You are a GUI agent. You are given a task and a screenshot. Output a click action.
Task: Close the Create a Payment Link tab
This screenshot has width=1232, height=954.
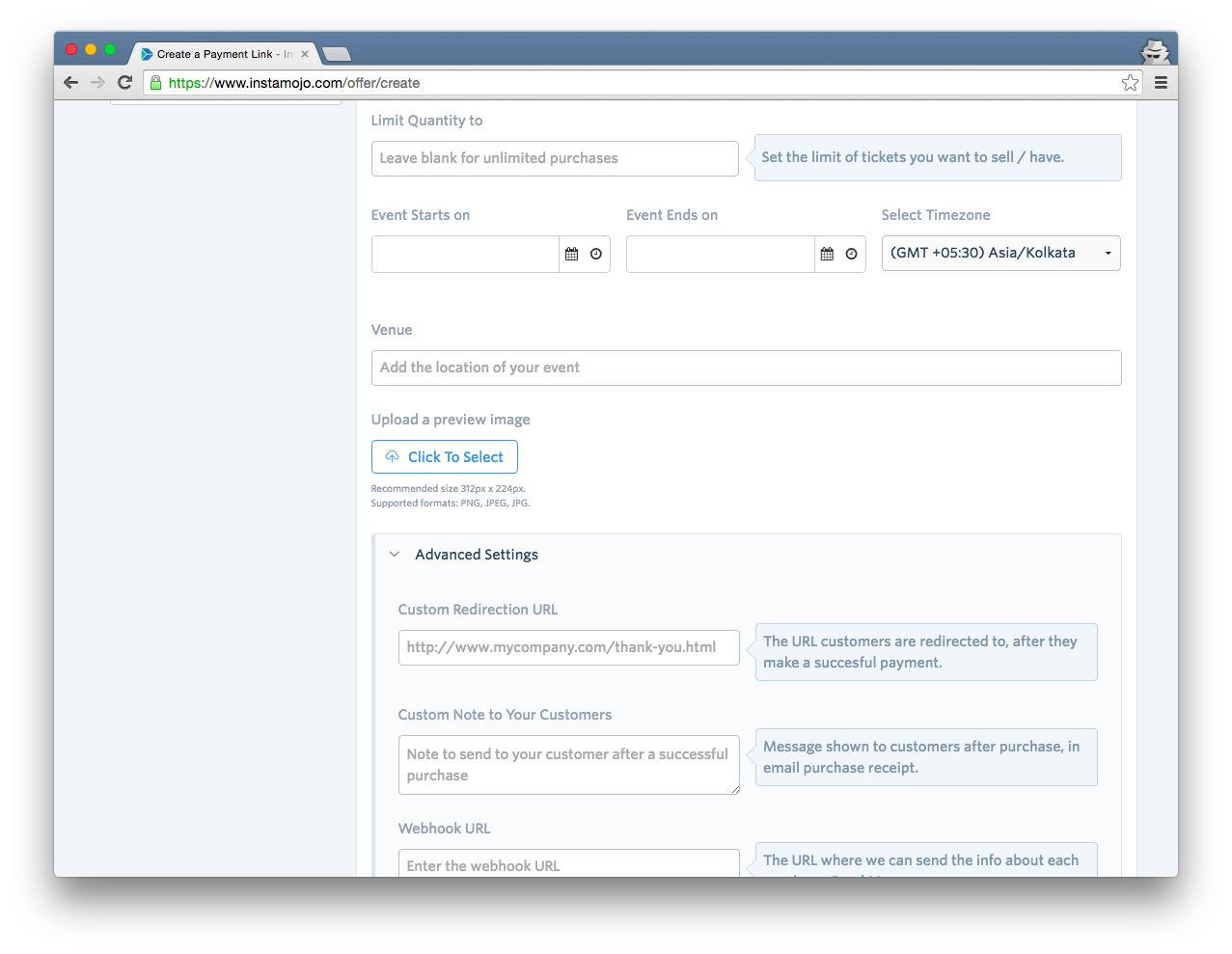pyautogui.click(x=305, y=54)
